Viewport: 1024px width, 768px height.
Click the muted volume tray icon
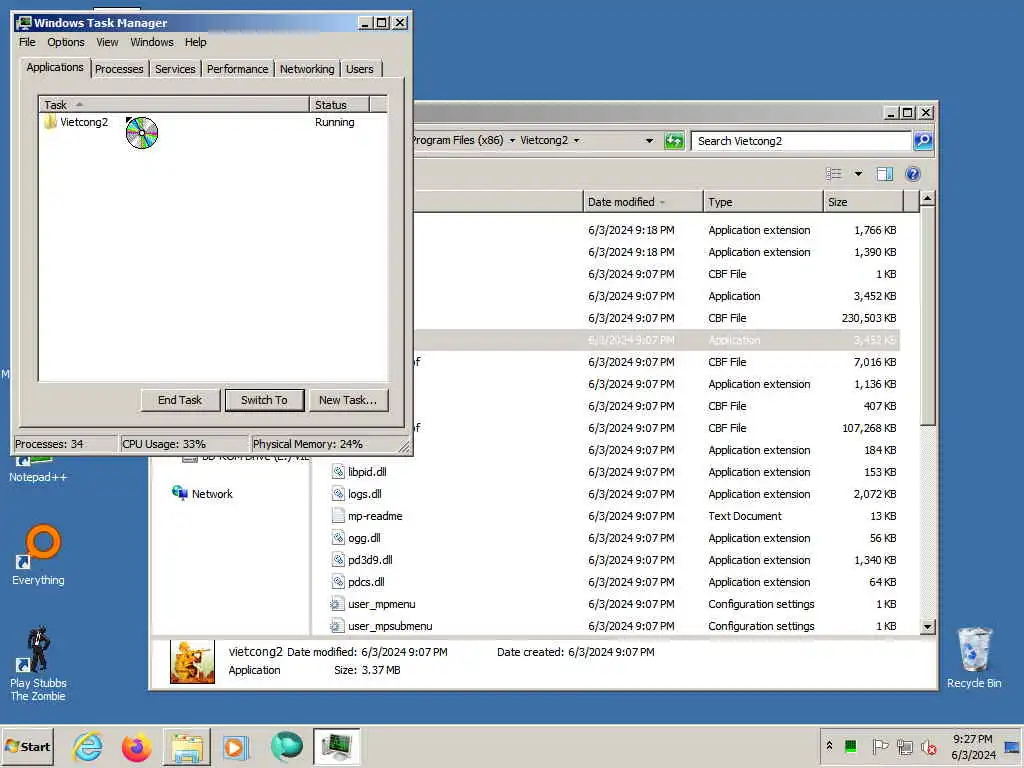(x=928, y=746)
